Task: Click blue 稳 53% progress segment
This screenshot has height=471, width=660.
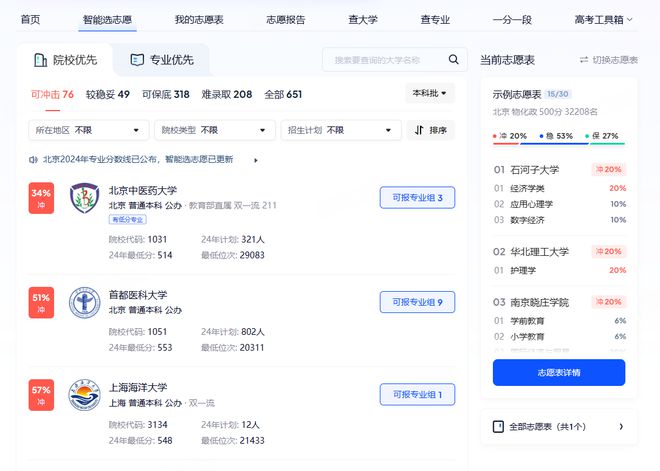Action: point(555,144)
